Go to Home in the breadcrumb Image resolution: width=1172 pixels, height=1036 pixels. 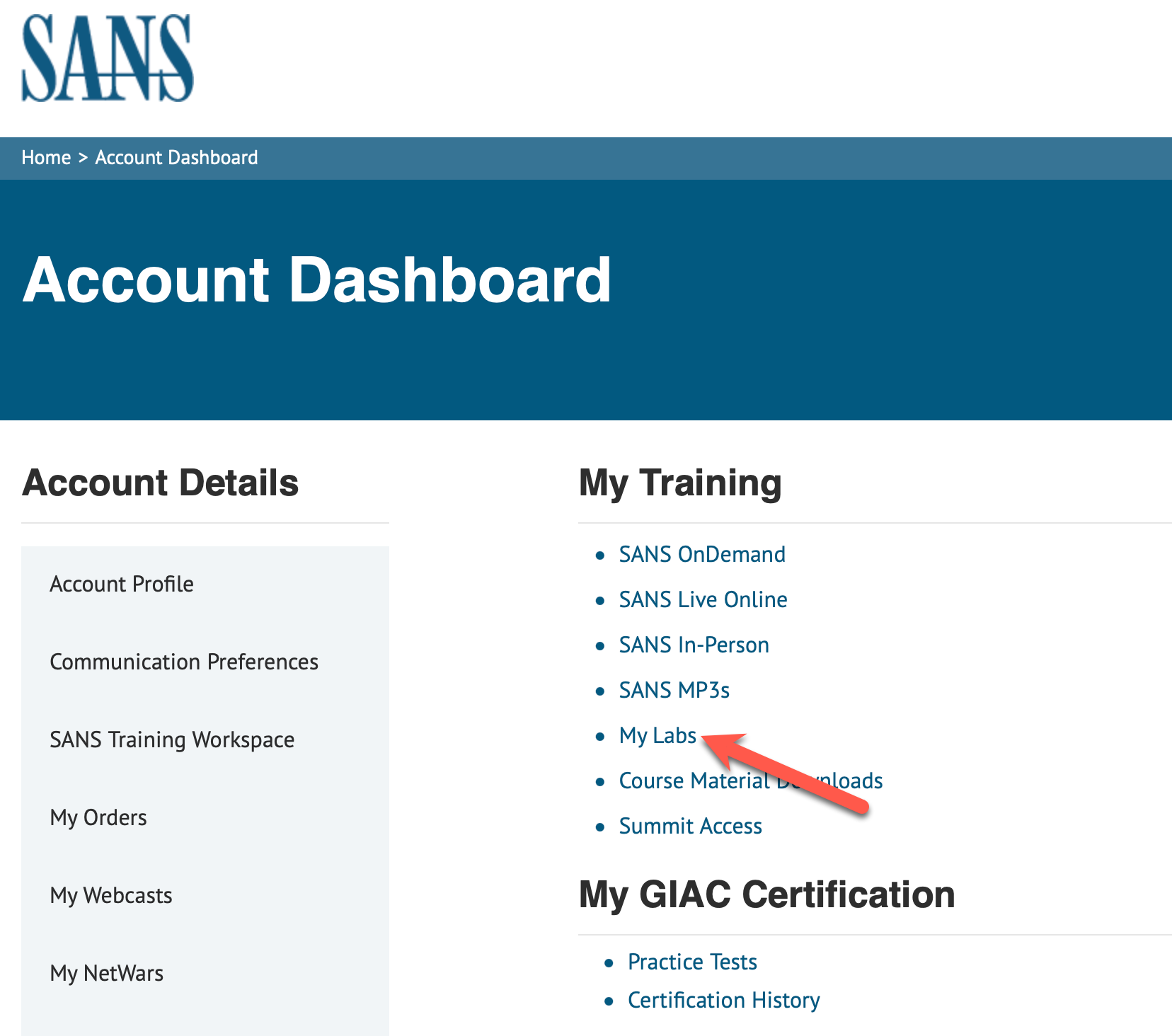46,158
